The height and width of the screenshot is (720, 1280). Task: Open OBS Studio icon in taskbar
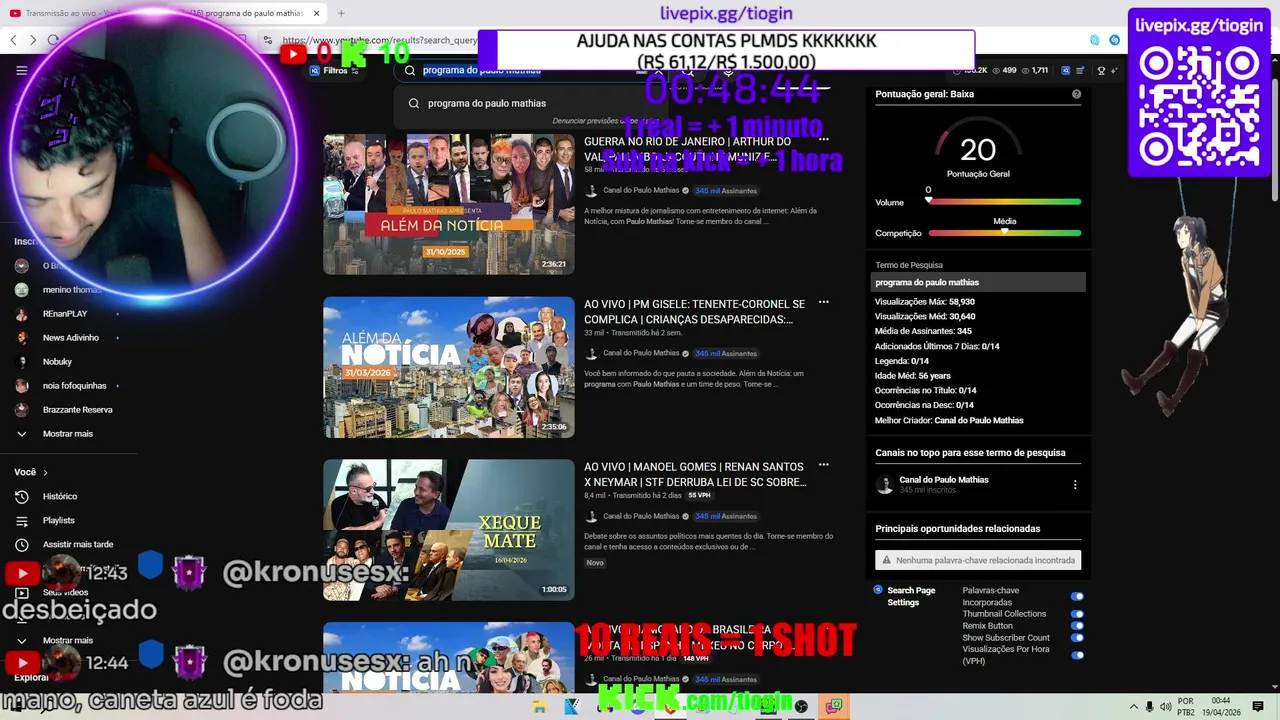pyautogui.click(x=801, y=706)
